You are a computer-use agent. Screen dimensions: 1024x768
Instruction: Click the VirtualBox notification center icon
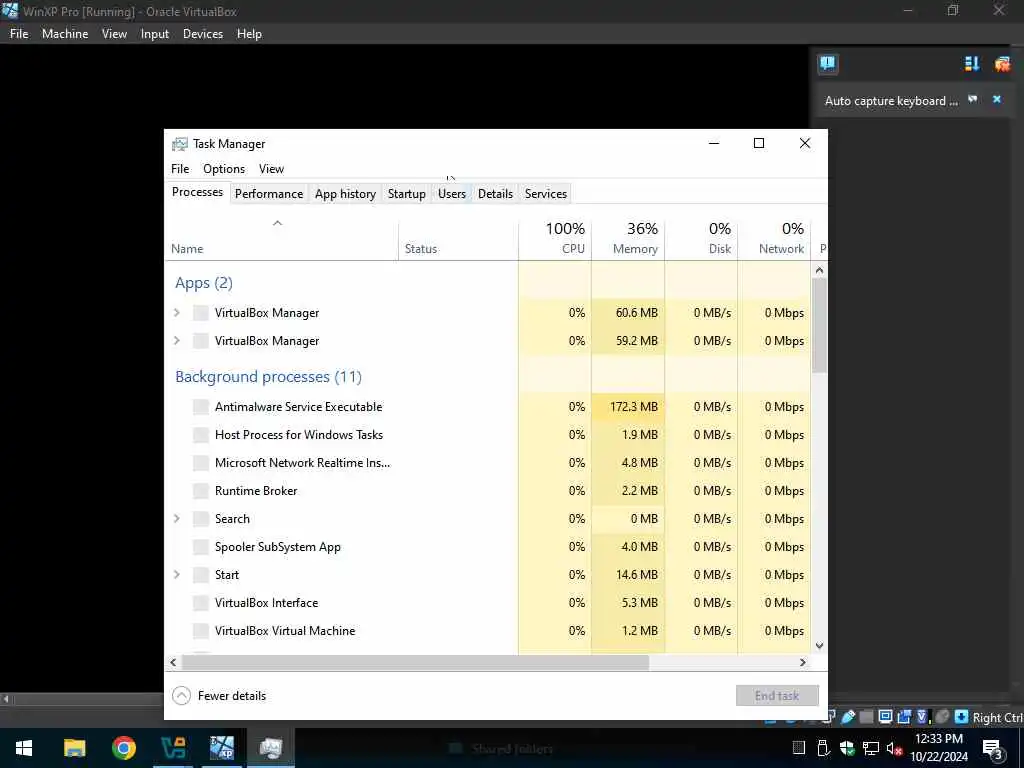[x=827, y=63]
